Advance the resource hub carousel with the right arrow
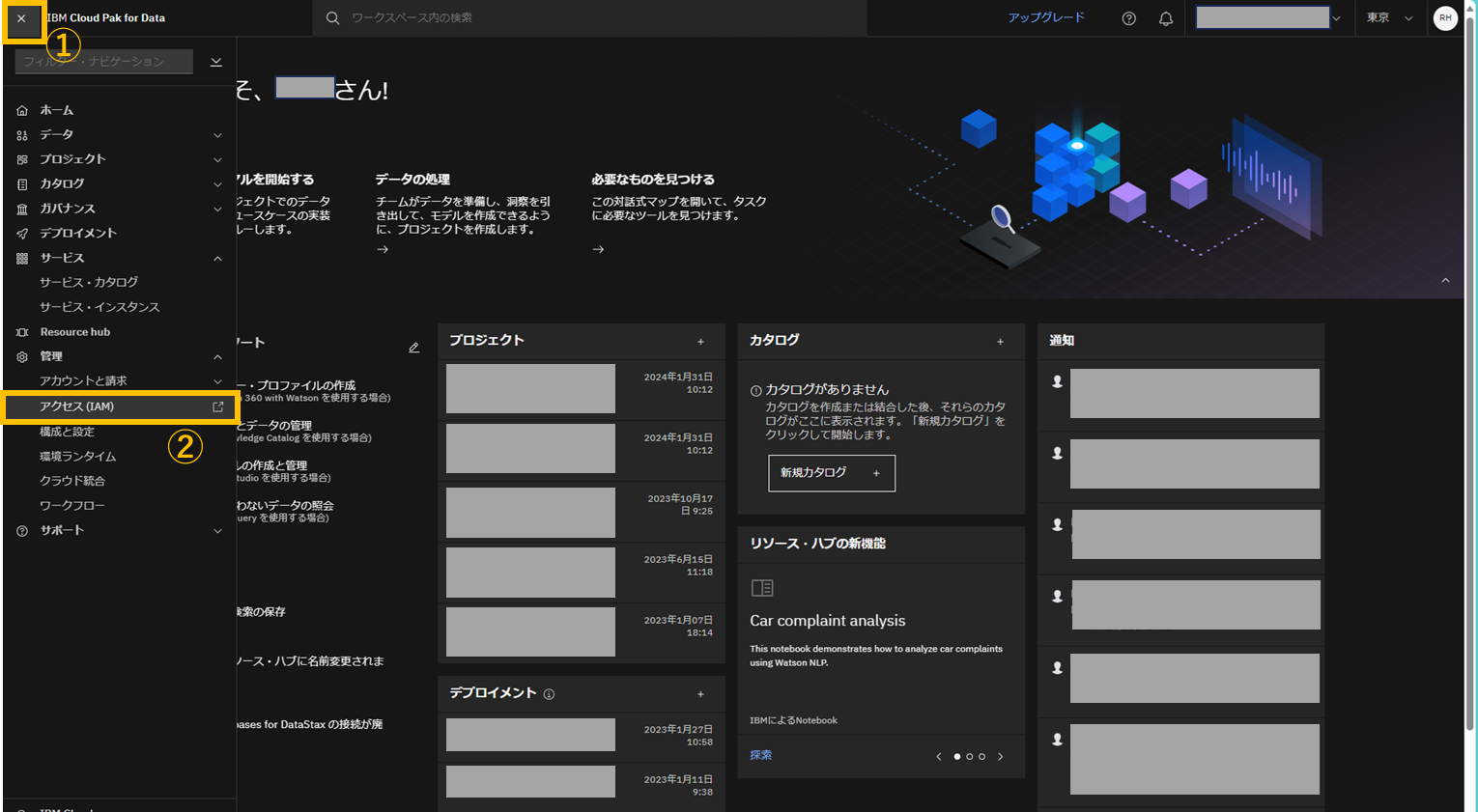 pyautogui.click(x=1000, y=756)
